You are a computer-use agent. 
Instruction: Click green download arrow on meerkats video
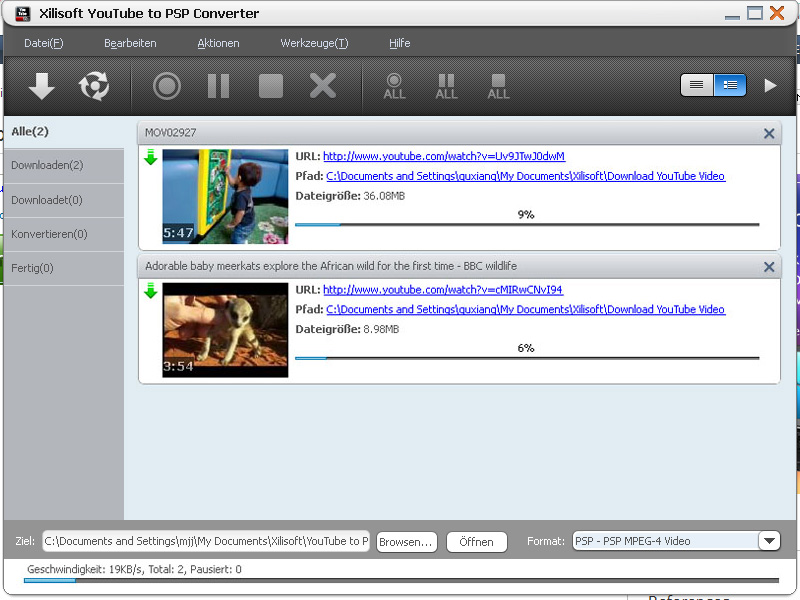click(x=151, y=291)
